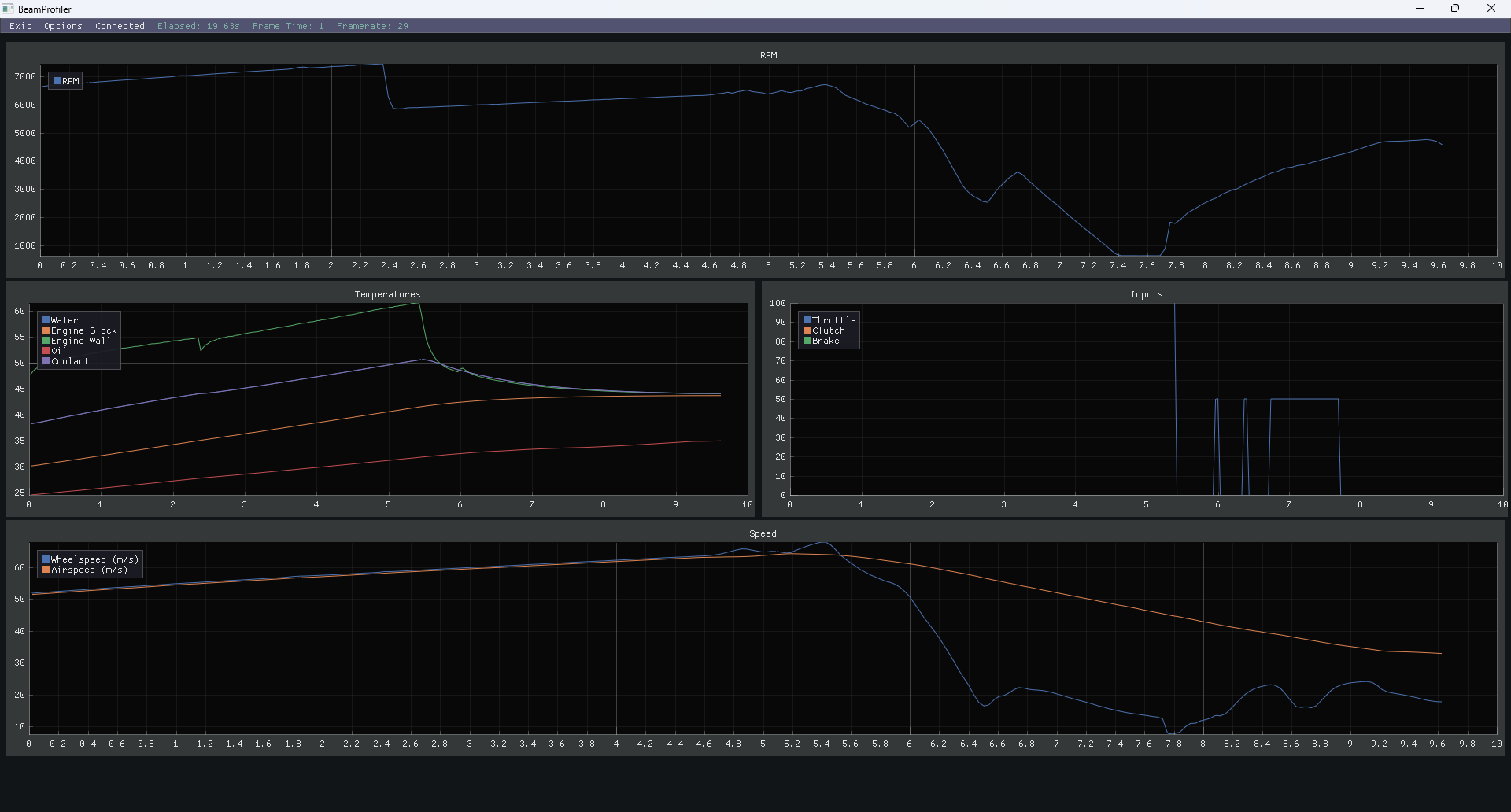Toggle Engine Block series swatch
The image size is (1511, 812).
(46, 330)
